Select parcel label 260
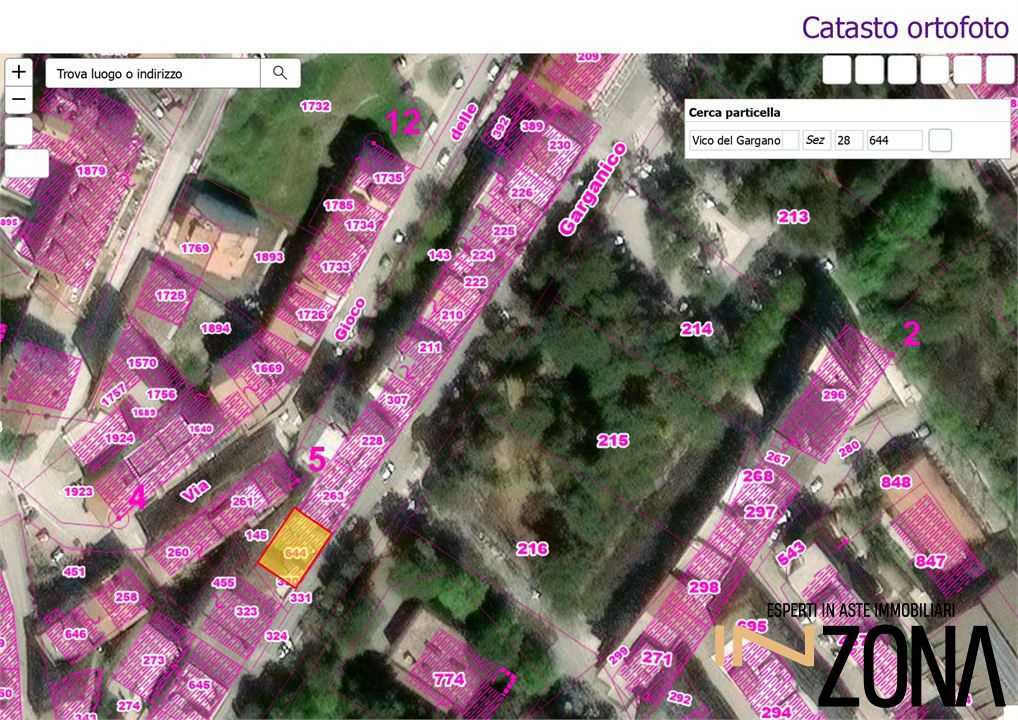Screen dimensions: 1018x720 tap(177, 552)
